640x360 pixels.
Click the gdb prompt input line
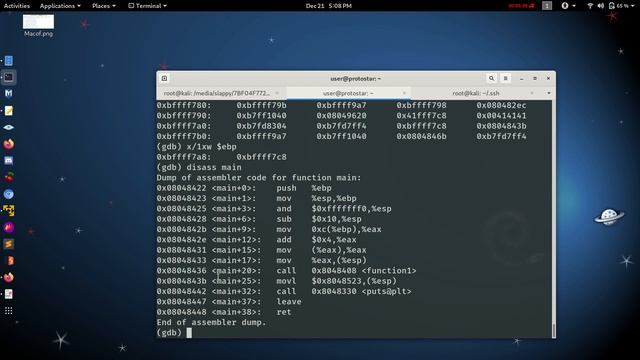click(x=353, y=333)
